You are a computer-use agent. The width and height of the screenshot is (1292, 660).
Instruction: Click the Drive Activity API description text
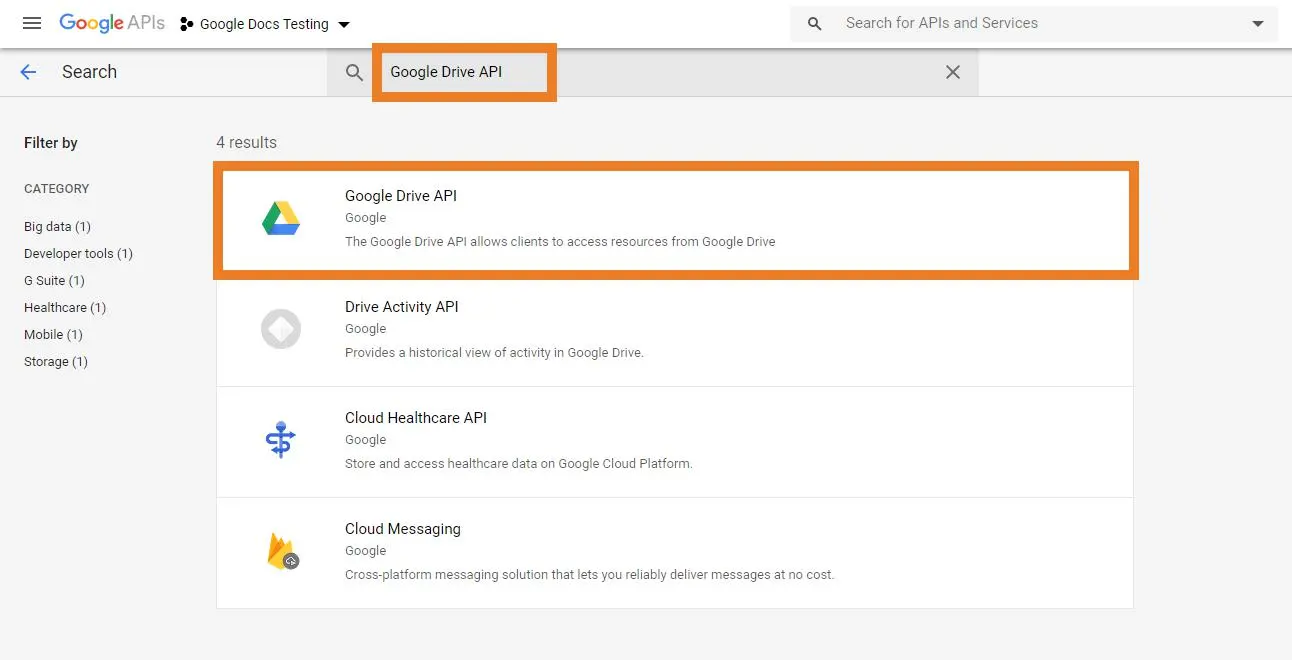click(494, 352)
